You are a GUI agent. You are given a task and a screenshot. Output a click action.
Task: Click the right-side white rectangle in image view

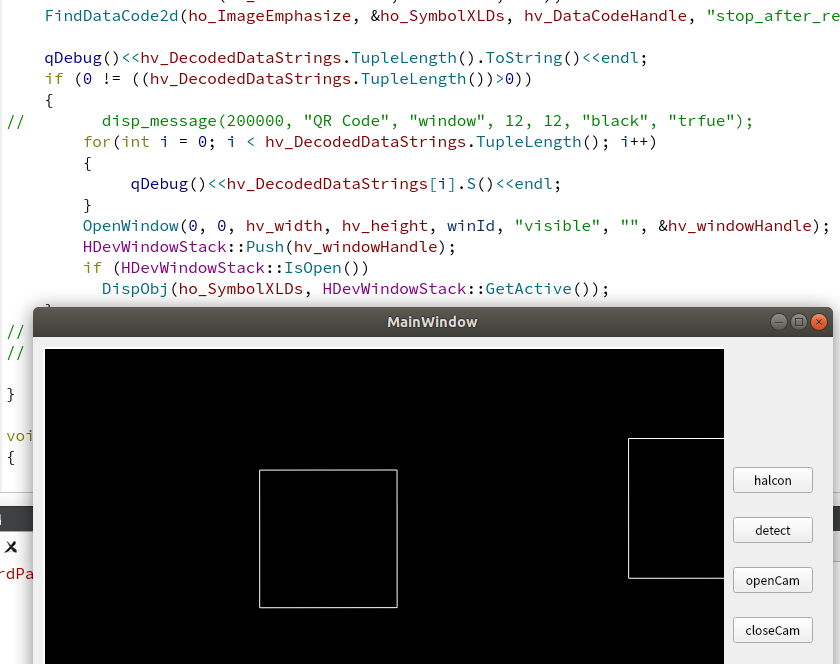point(676,509)
